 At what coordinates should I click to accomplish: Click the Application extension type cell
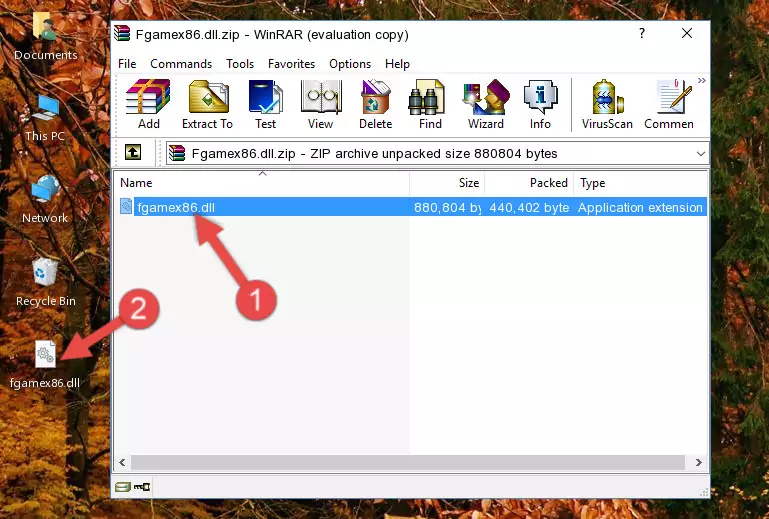[640, 208]
